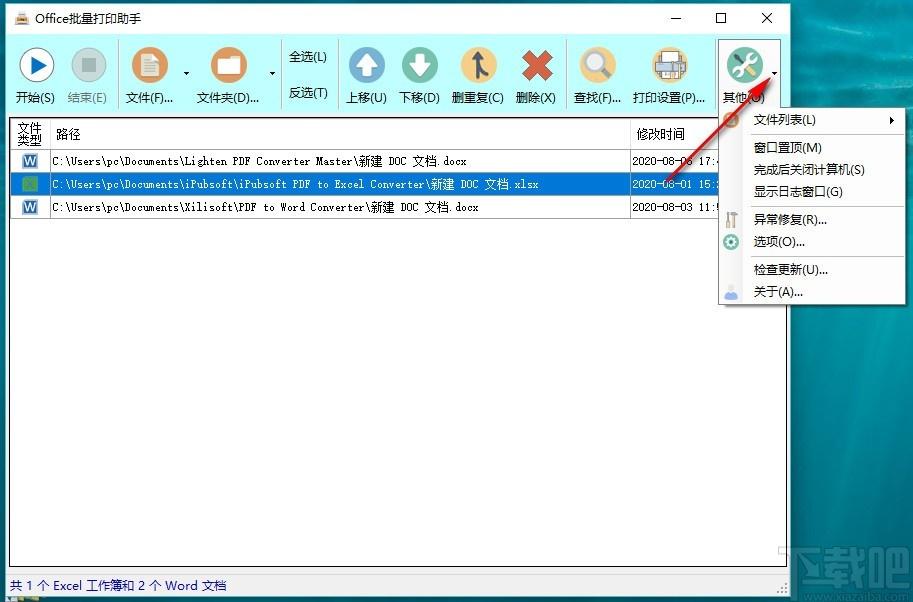Click the Excel icon of the iPubsoft row

[30, 184]
